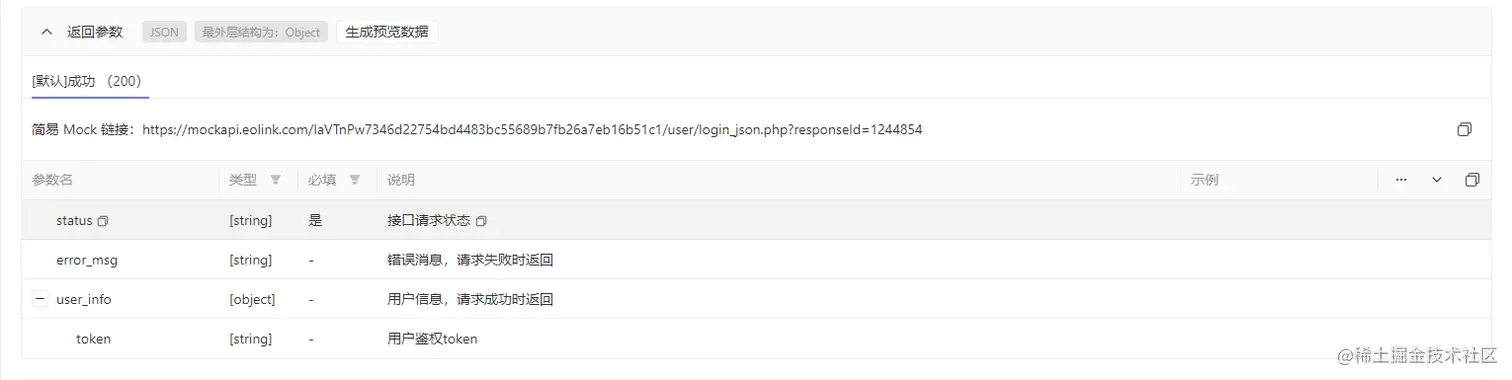Select the [默认]成功 (200) tab
The image size is (1512, 380).
[86, 81]
